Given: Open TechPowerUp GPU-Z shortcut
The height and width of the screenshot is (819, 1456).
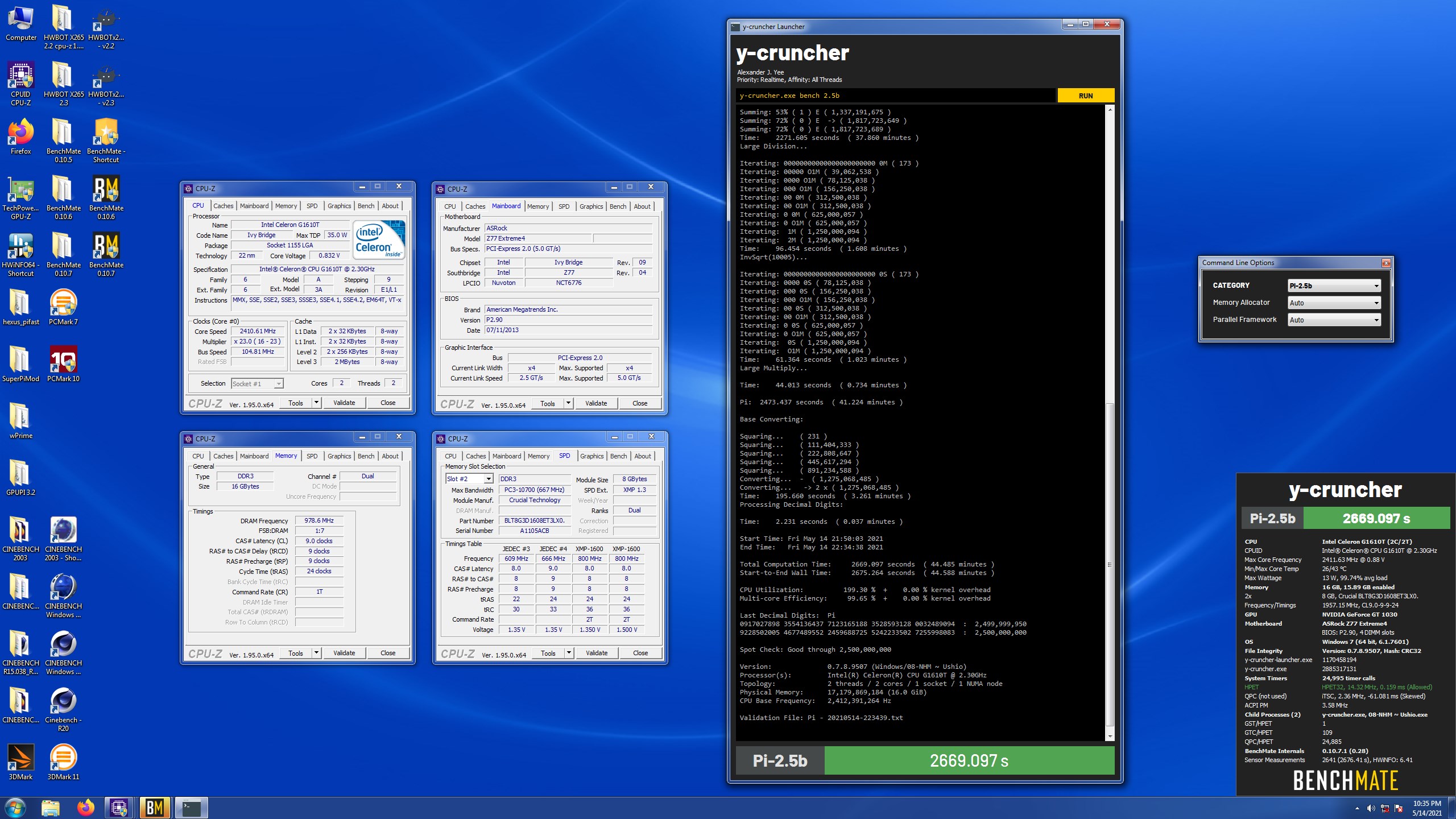Looking at the screenshot, I should (x=21, y=197).
